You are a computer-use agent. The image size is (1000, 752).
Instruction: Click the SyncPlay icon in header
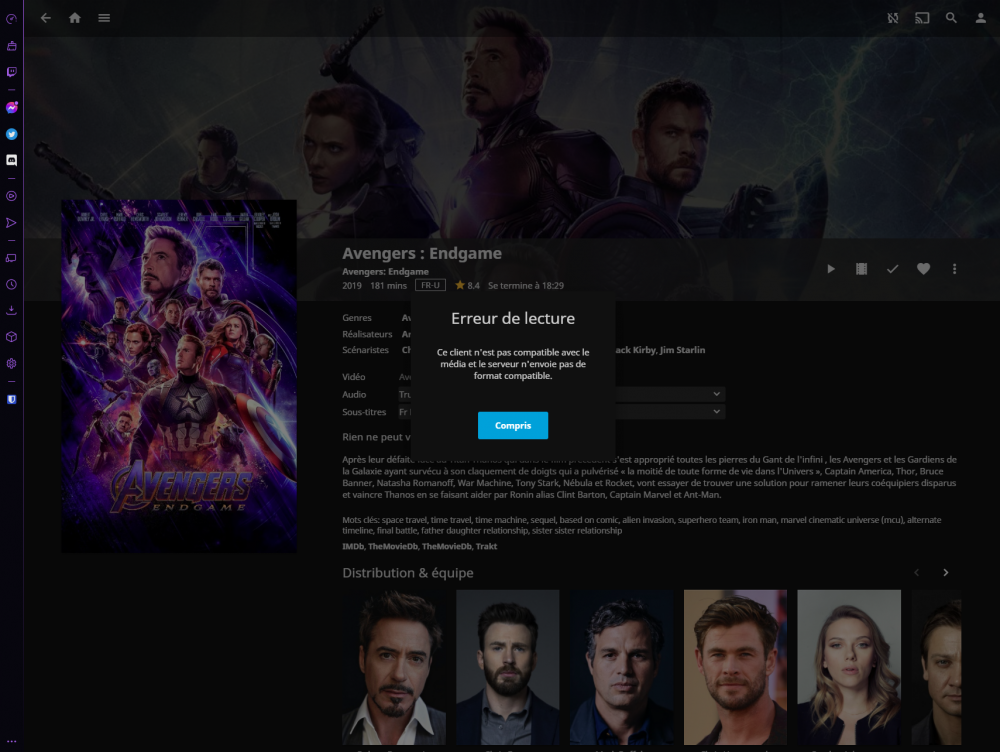tap(893, 18)
